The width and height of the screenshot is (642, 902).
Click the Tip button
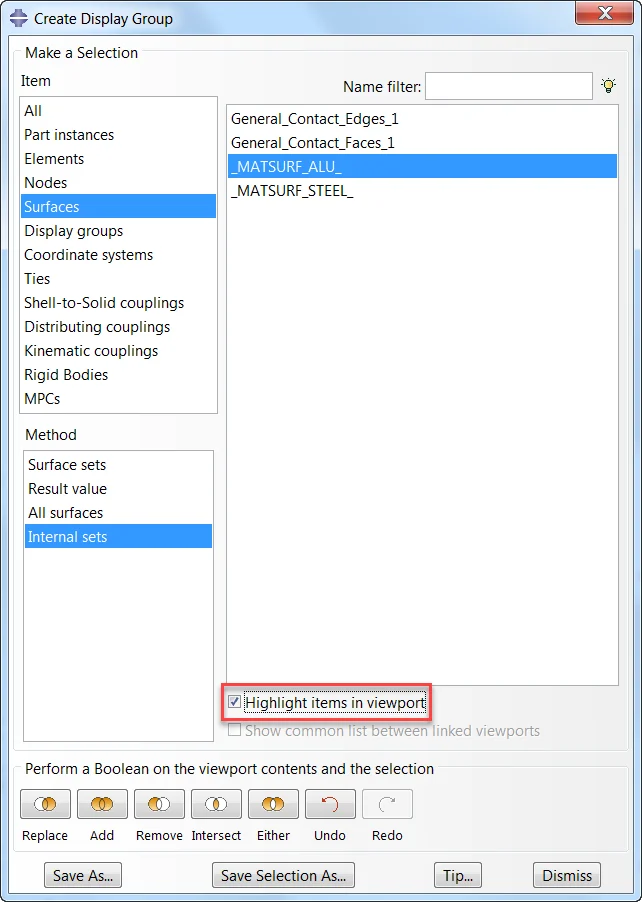click(x=458, y=876)
